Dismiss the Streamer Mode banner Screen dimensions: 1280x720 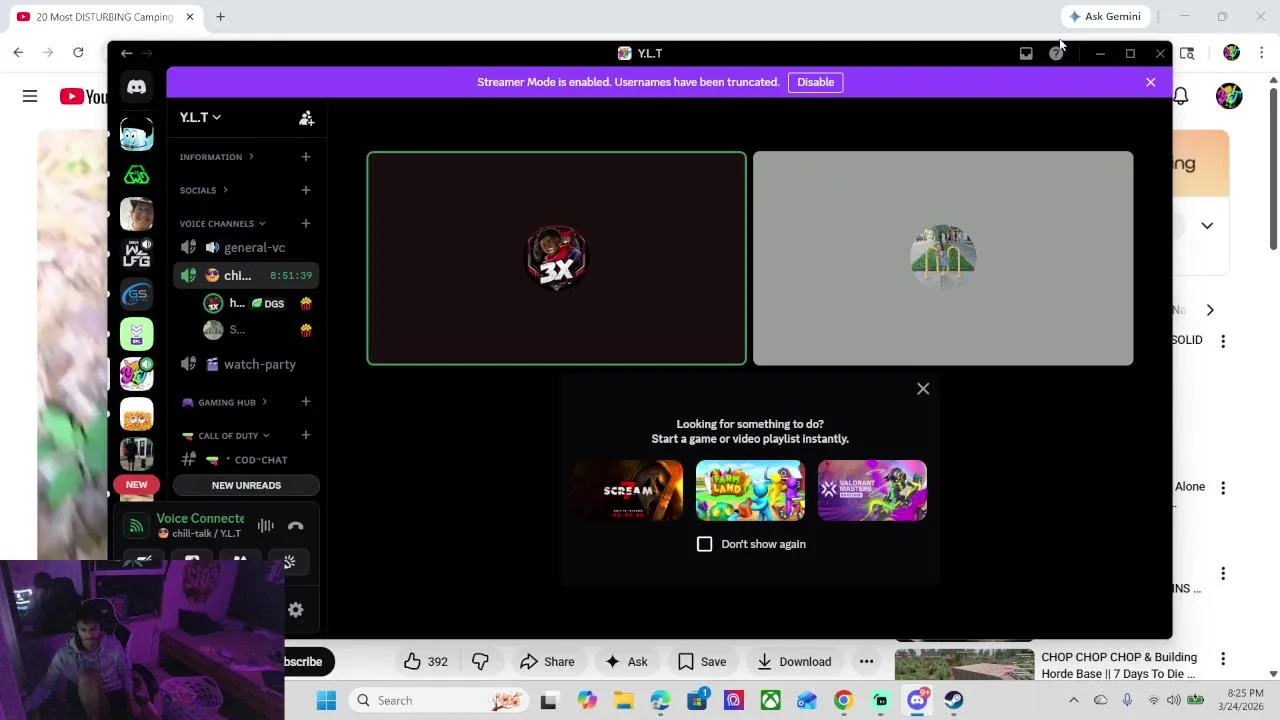(1151, 82)
